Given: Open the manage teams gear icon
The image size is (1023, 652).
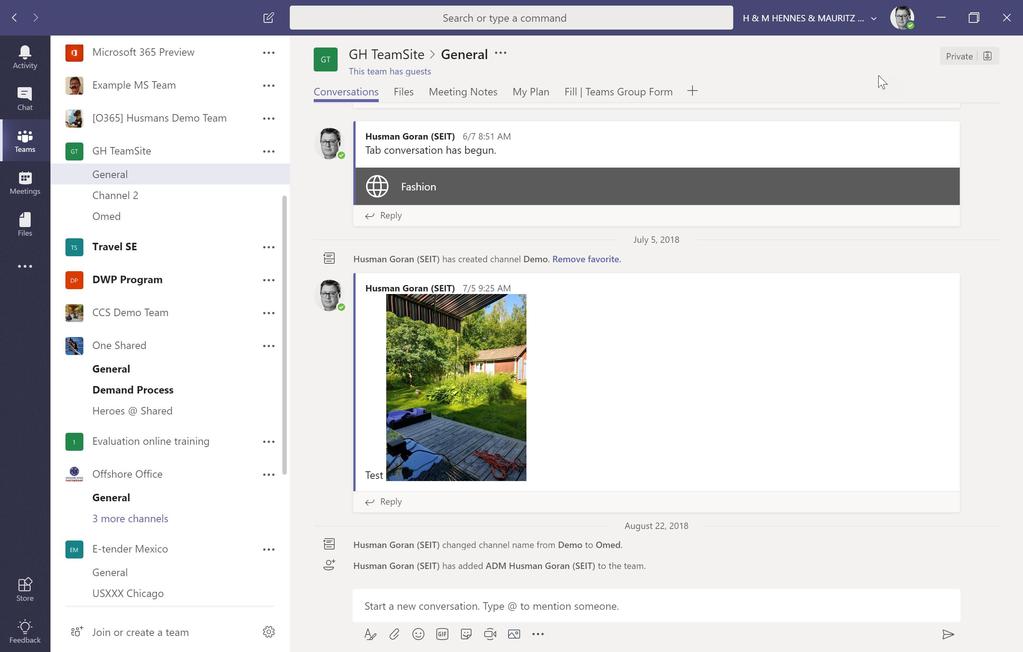Looking at the screenshot, I should (x=269, y=631).
